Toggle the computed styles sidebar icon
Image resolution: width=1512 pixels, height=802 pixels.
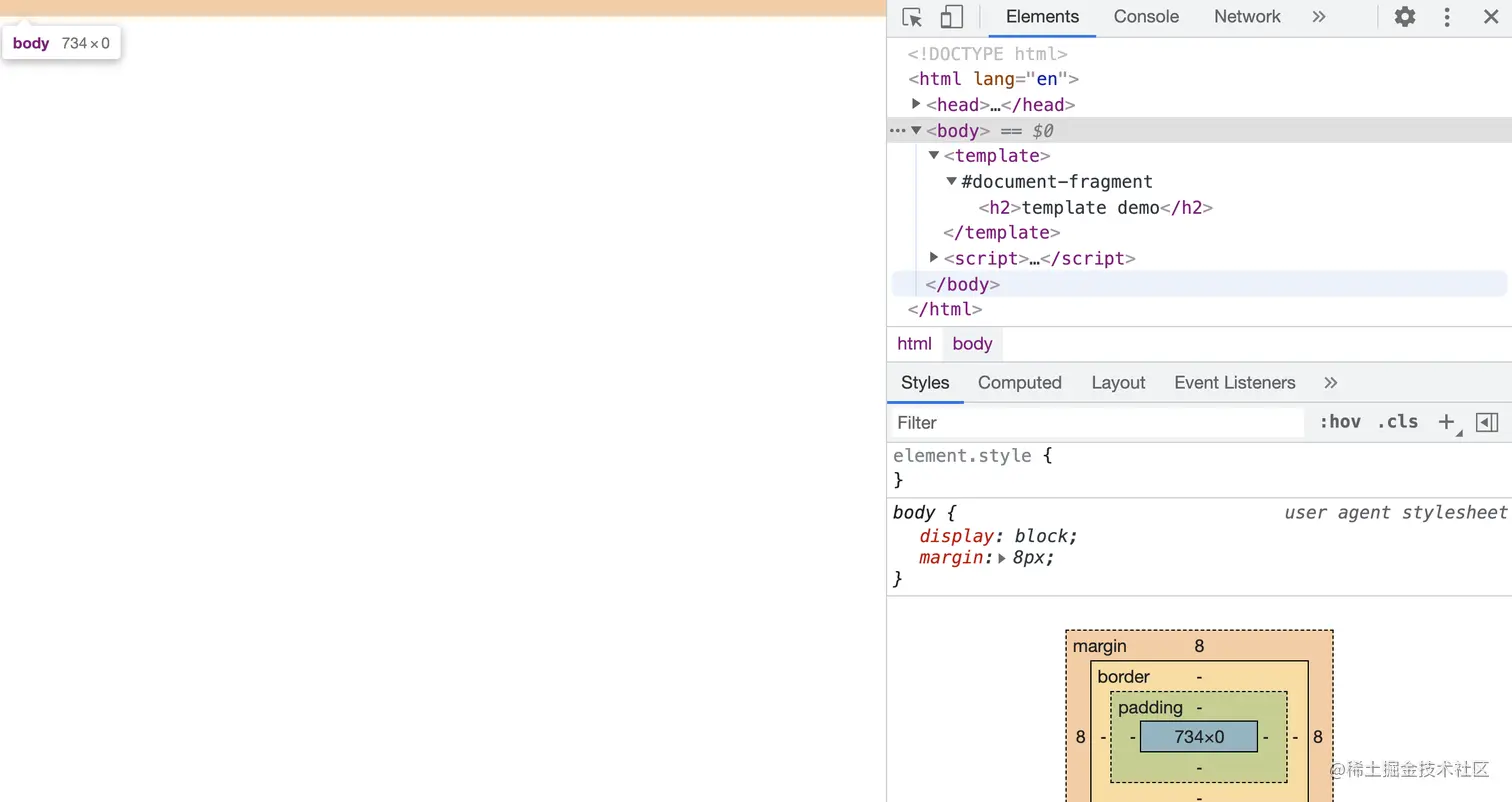(x=1487, y=422)
